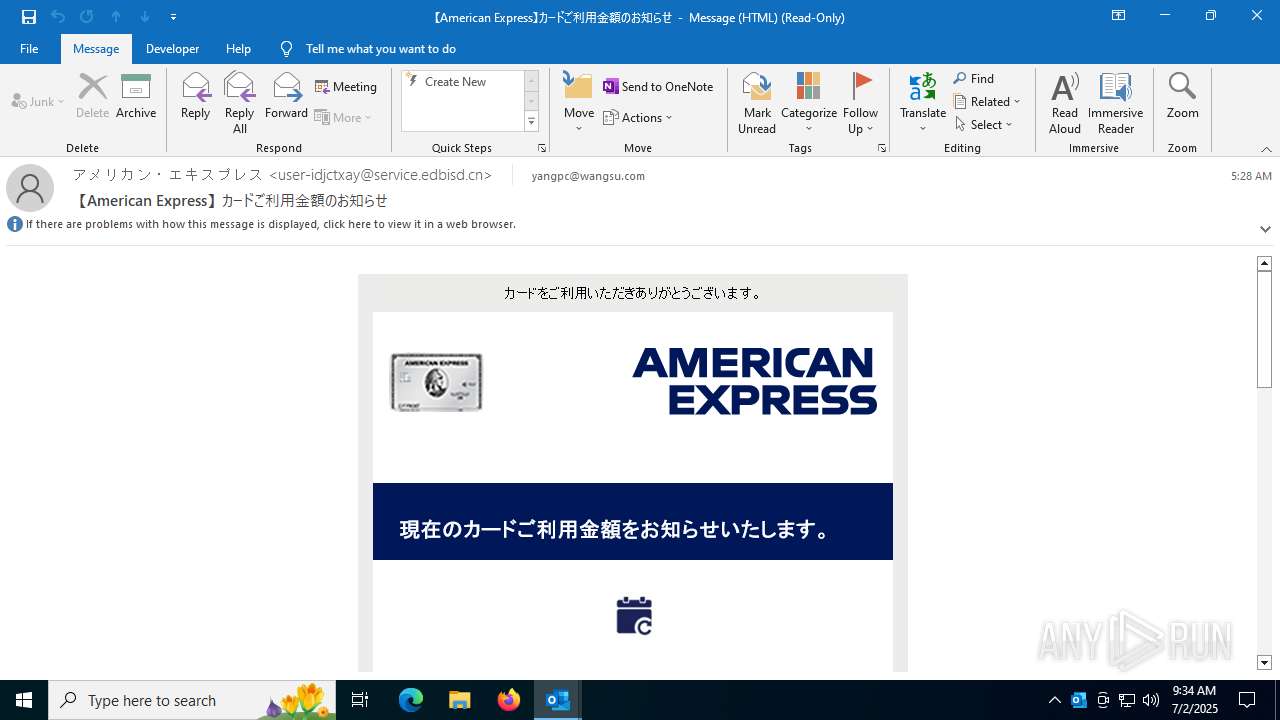This screenshot has width=1280, height=720.
Task: Save the message using the floppy icon
Action: coord(29,17)
